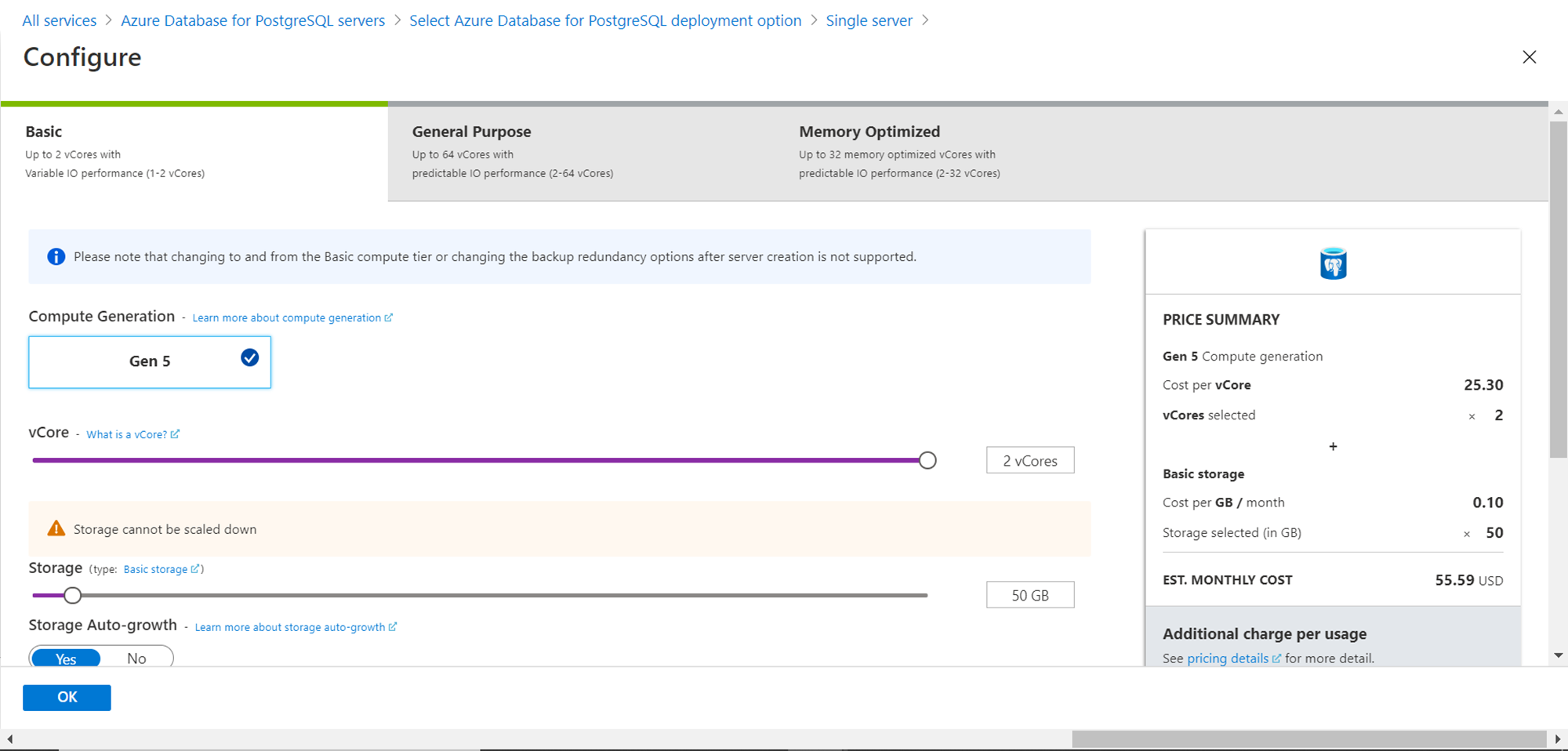Close the Configure panel with X
Image resolution: width=1568 pixels, height=751 pixels.
[1529, 57]
